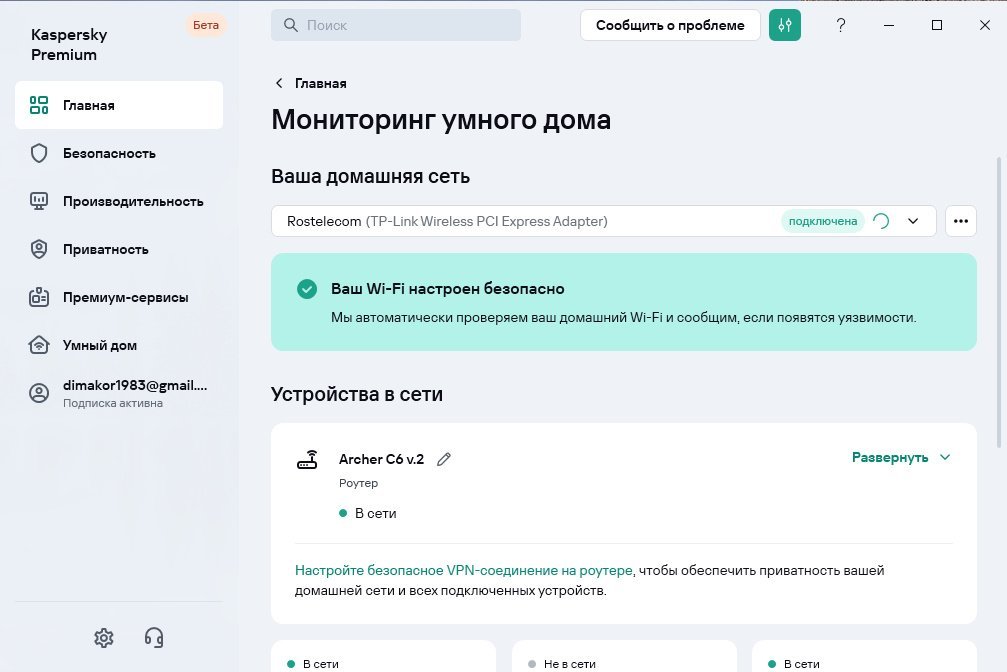Open support via the headset icon
The width and height of the screenshot is (1007, 672).
tap(154, 637)
